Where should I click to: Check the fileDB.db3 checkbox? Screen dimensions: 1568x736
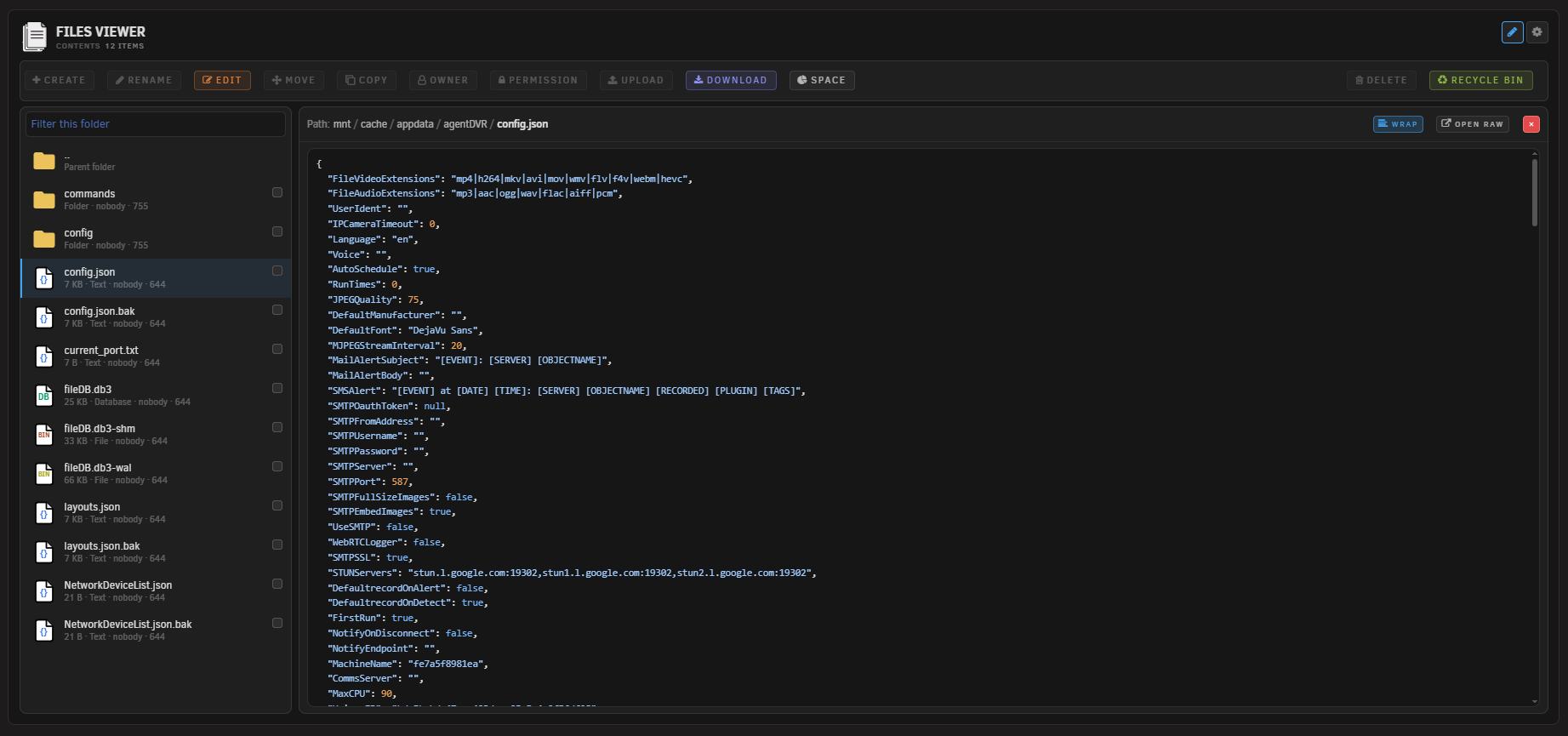(x=277, y=388)
